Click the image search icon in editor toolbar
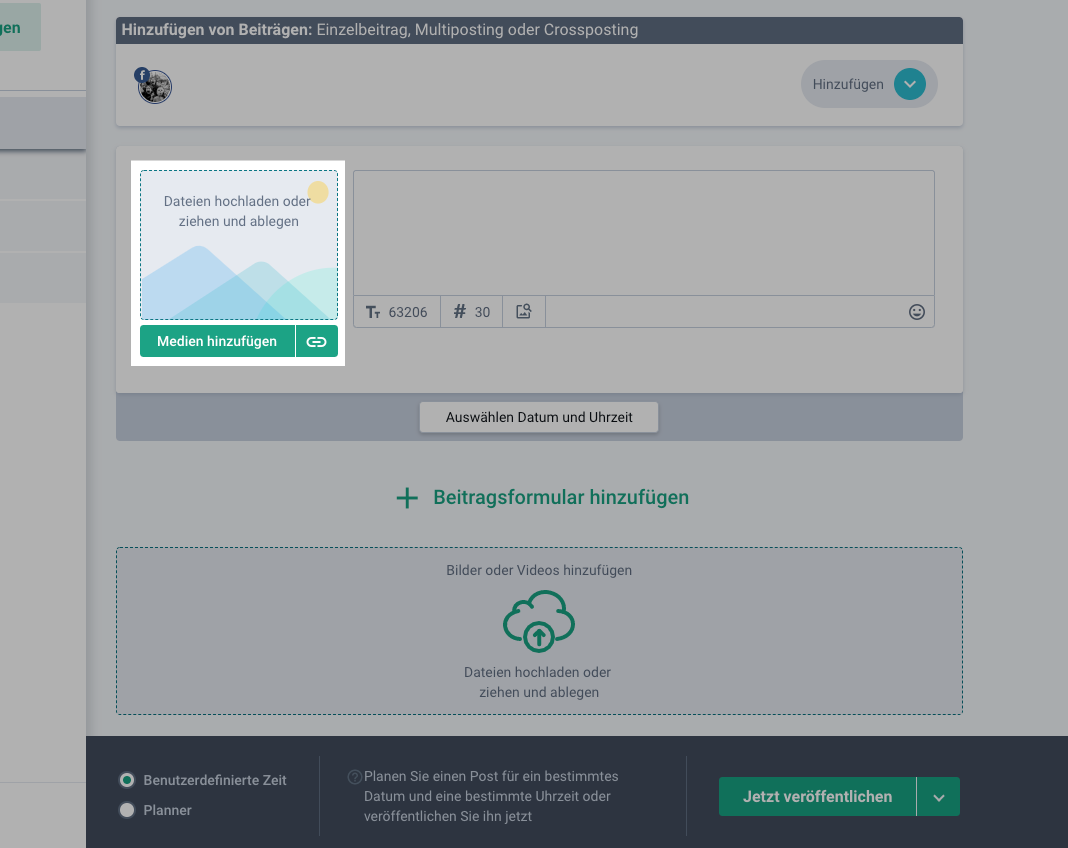 [x=523, y=312]
